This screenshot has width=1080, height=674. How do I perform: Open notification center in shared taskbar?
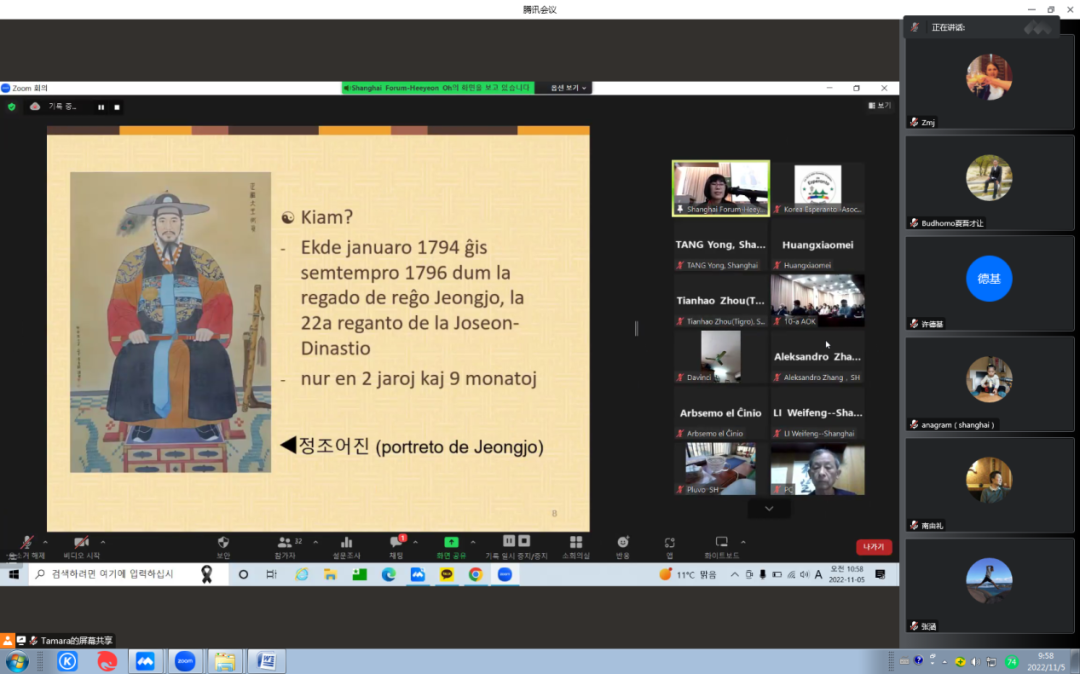point(880,574)
